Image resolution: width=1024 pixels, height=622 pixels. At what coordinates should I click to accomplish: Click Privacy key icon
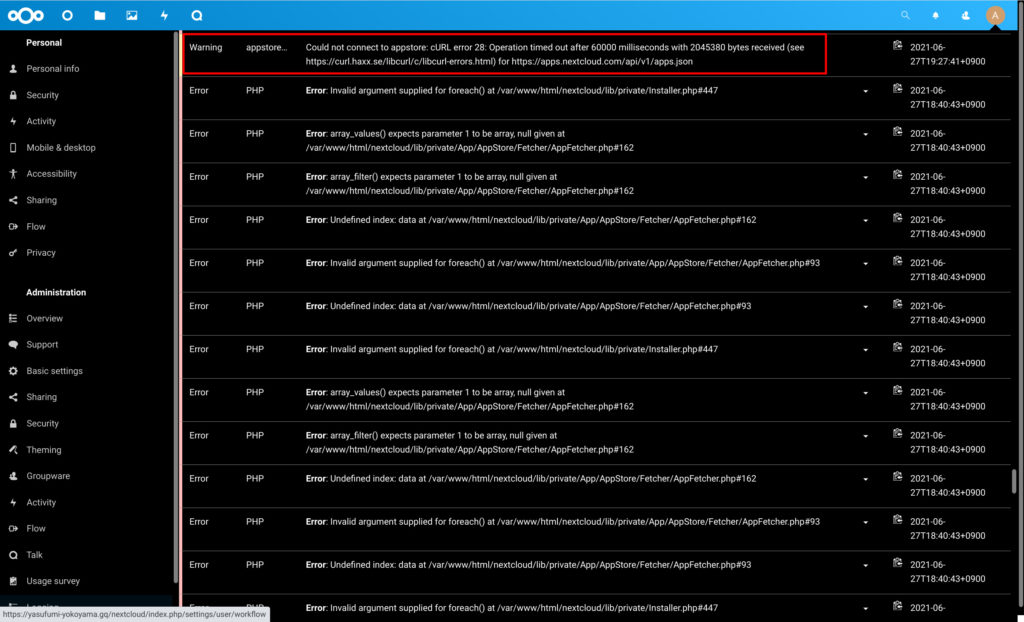pyautogui.click(x=13, y=253)
